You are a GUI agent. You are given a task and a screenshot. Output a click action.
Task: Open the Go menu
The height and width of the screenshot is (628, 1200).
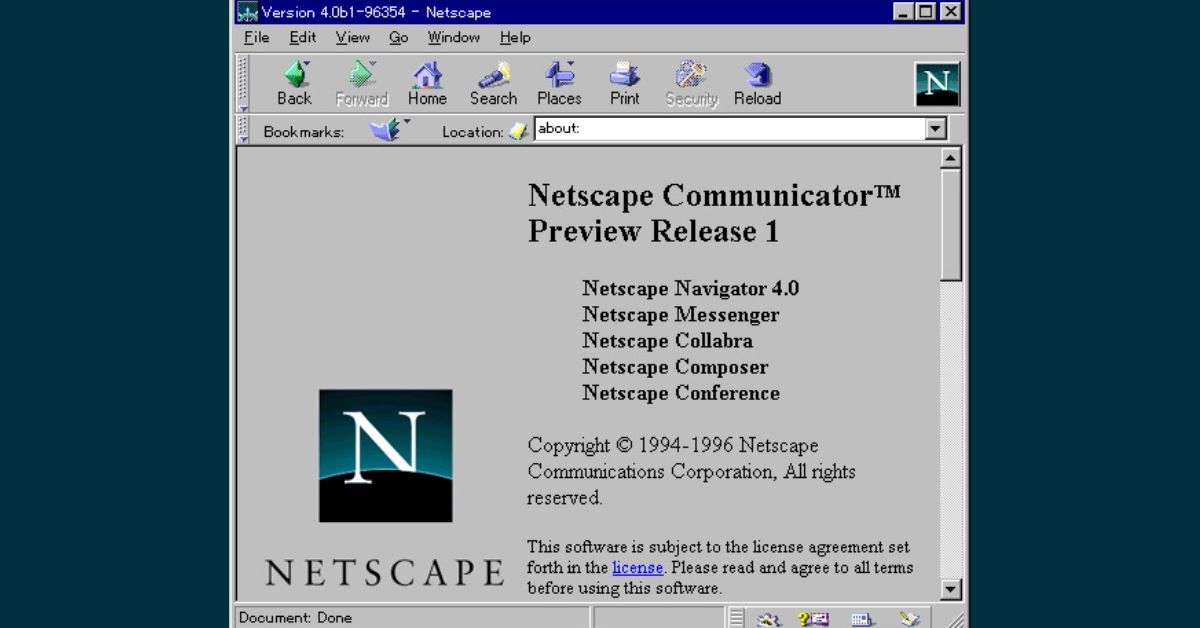click(x=399, y=37)
